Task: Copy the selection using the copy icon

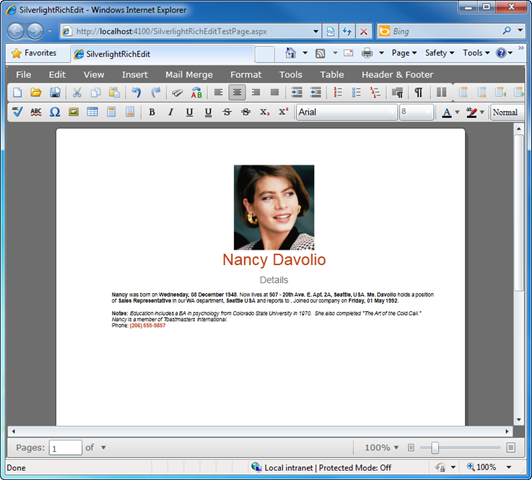Action: pyautogui.click(x=96, y=92)
